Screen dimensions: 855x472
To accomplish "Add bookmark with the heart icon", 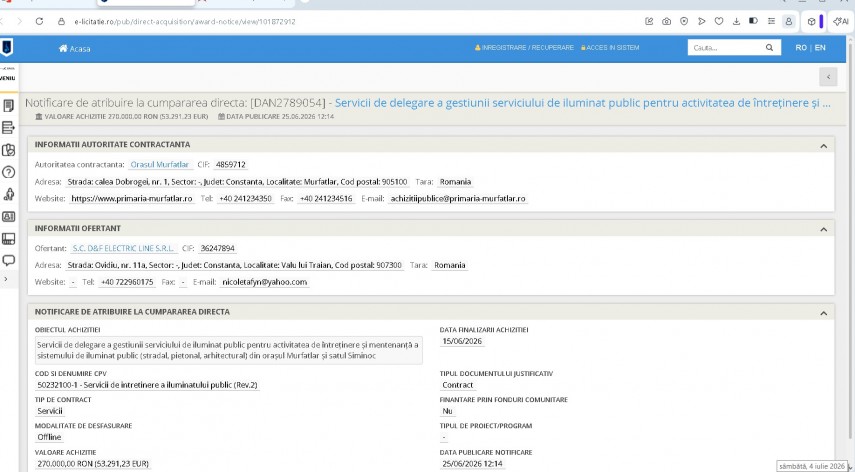I will (x=719, y=21).
